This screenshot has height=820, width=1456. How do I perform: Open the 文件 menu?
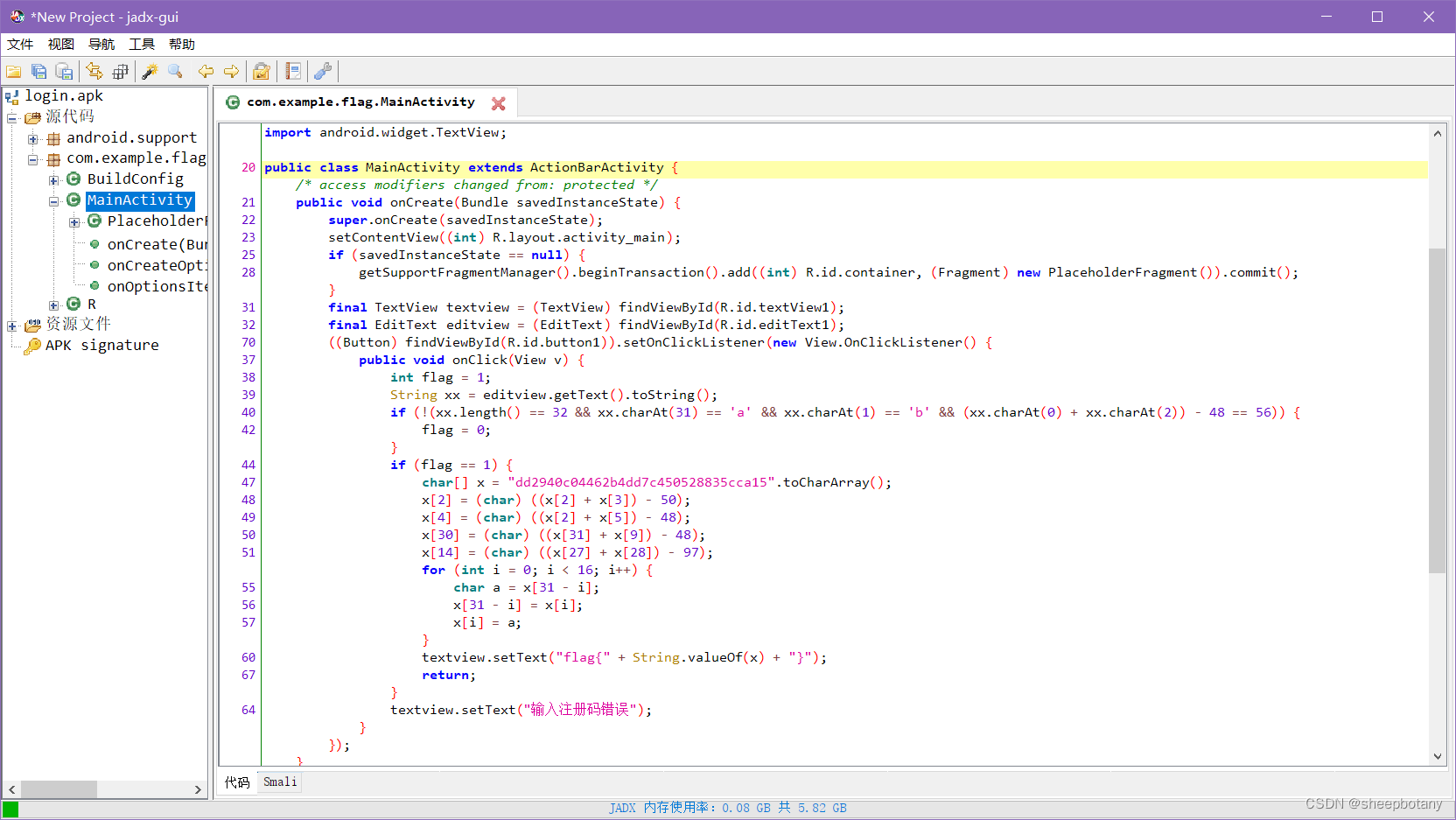[x=20, y=45]
